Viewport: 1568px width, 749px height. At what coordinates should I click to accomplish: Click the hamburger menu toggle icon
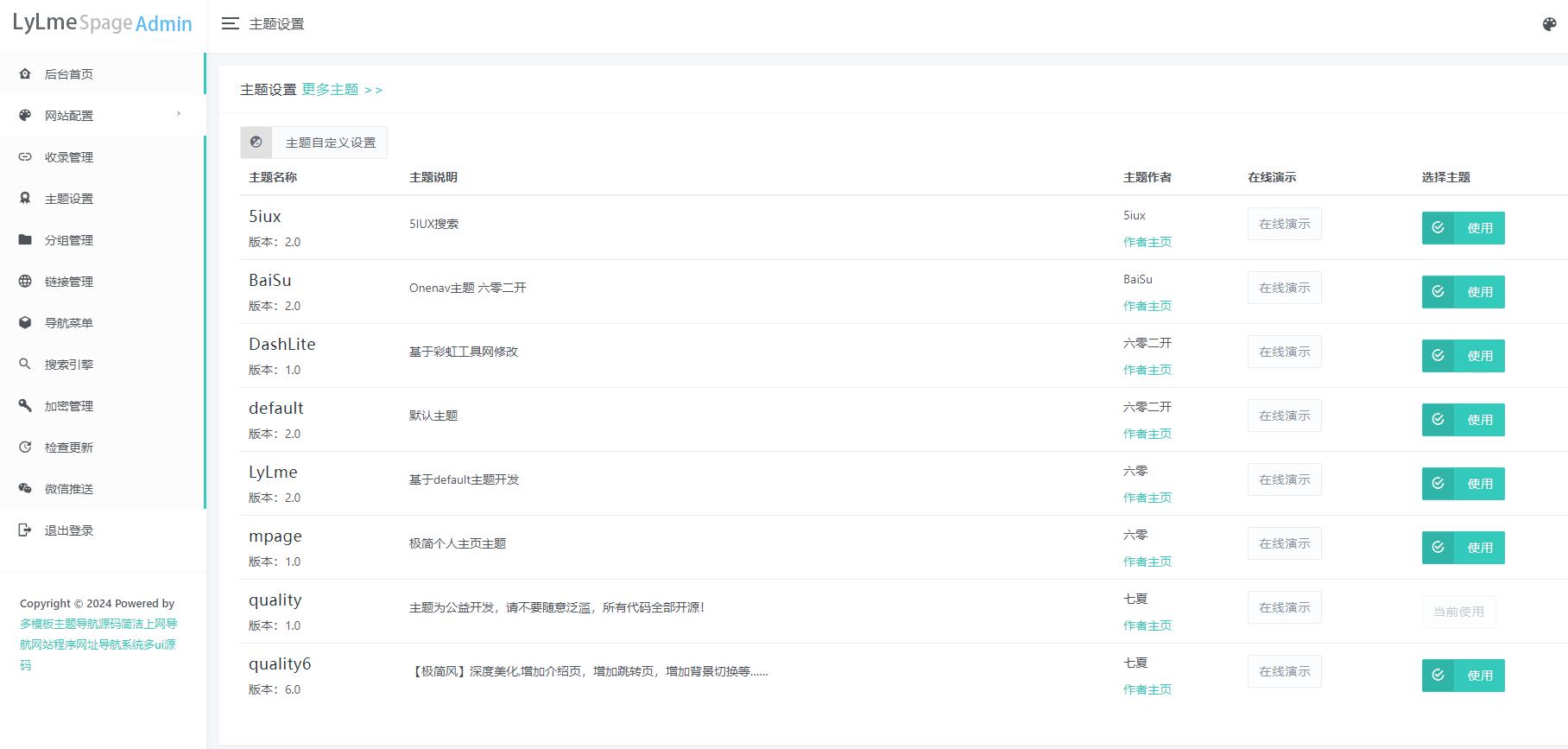(230, 24)
